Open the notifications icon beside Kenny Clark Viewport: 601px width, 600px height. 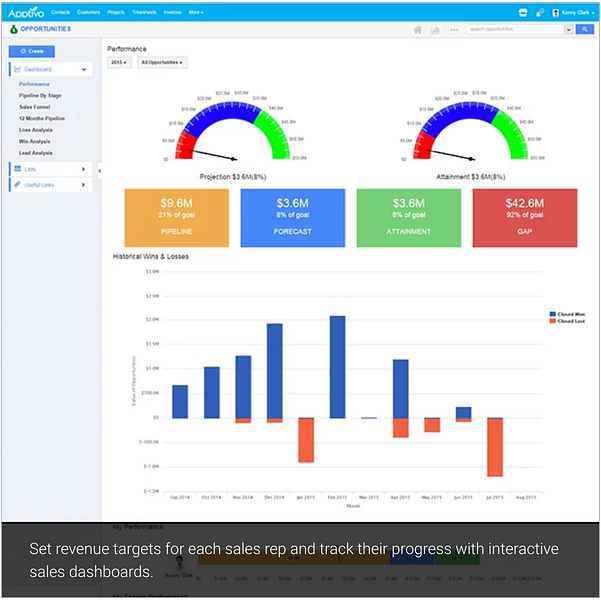(x=540, y=13)
